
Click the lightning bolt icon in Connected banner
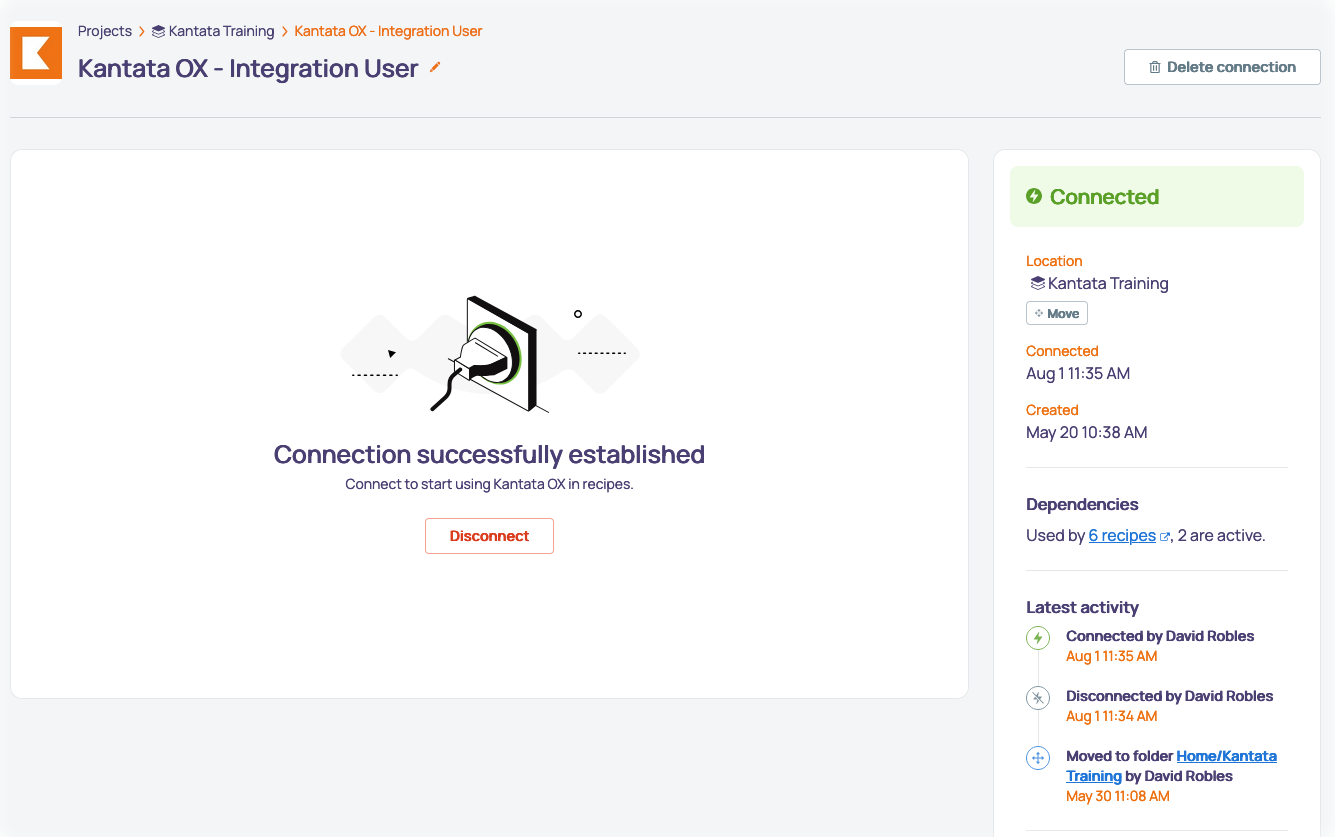1034,196
